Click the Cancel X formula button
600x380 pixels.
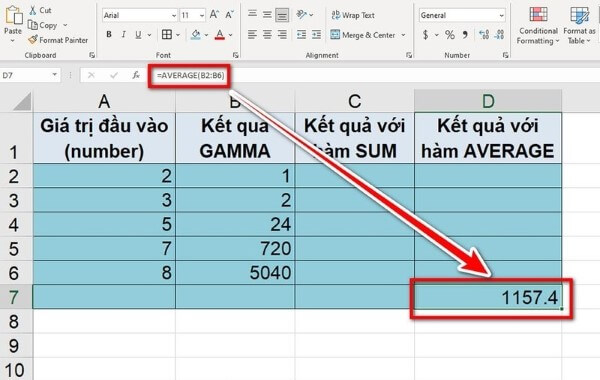coord(91,75)
